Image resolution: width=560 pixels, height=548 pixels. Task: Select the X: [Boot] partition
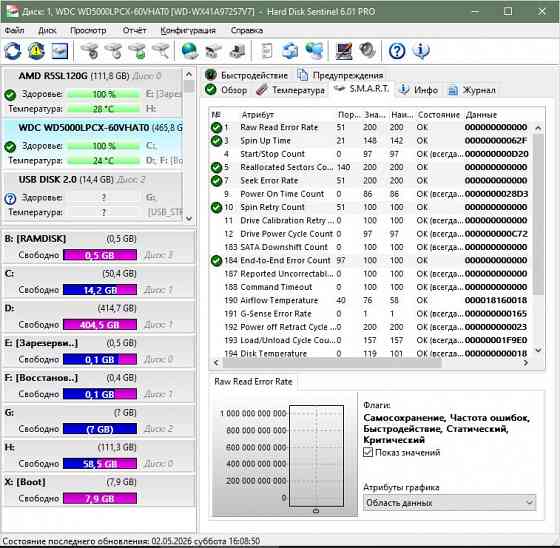[x=99, y=490]
